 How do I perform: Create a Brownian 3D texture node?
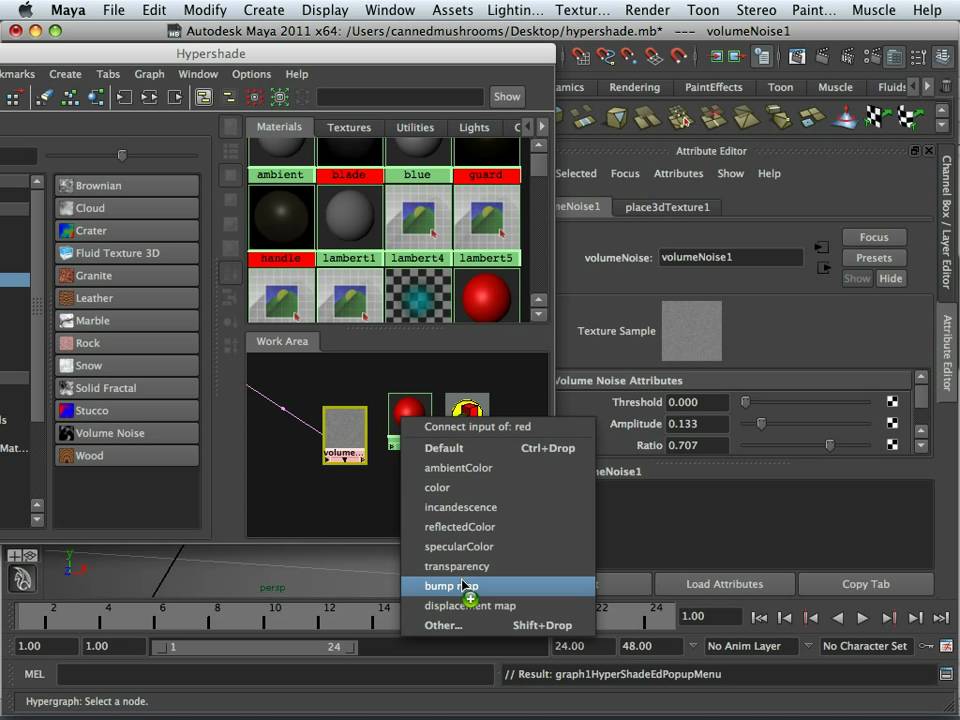pos(127,186)
